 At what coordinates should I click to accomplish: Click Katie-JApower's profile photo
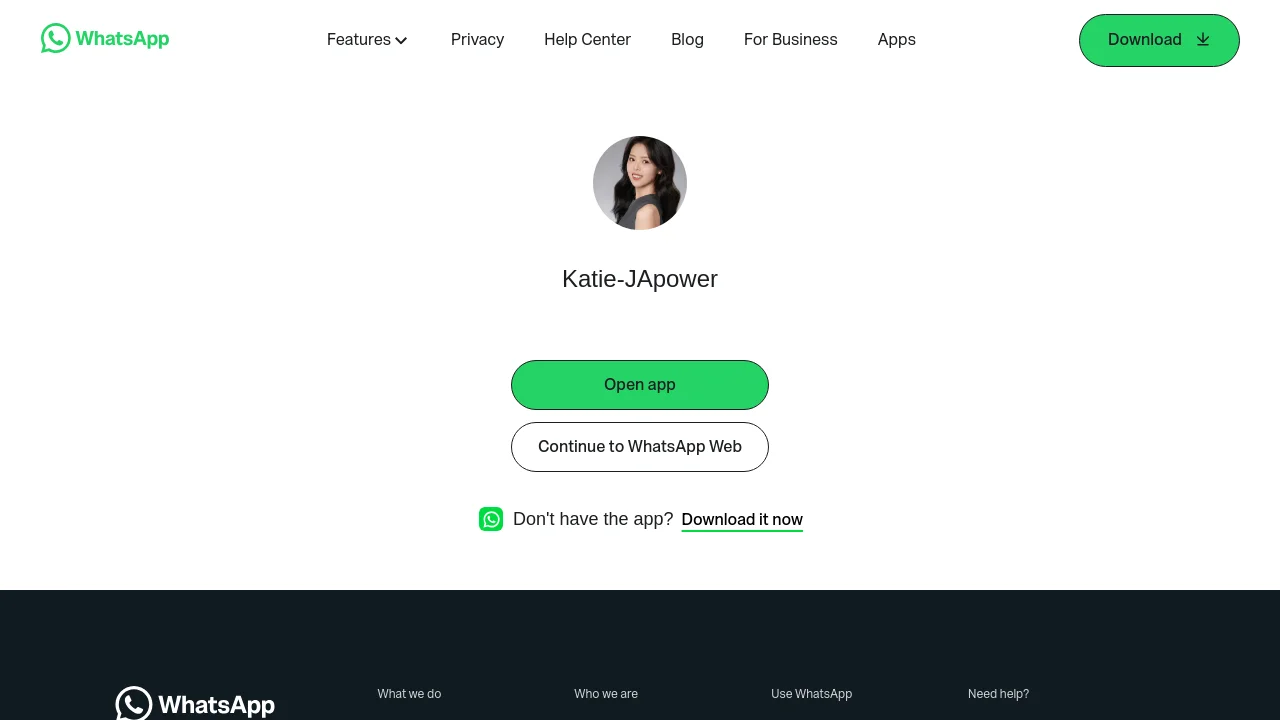640,183
